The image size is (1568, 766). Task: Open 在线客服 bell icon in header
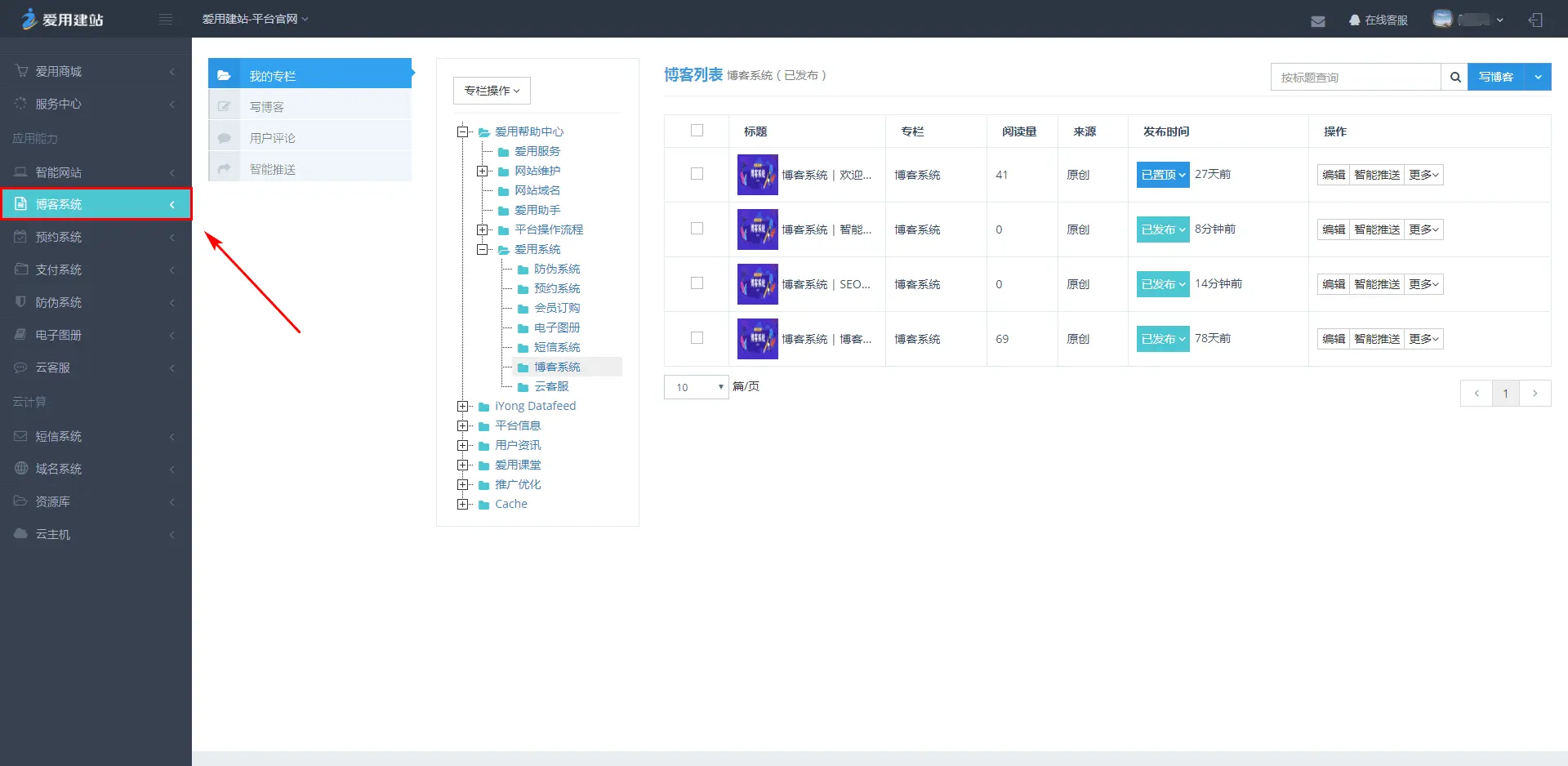pos(1355,20)
